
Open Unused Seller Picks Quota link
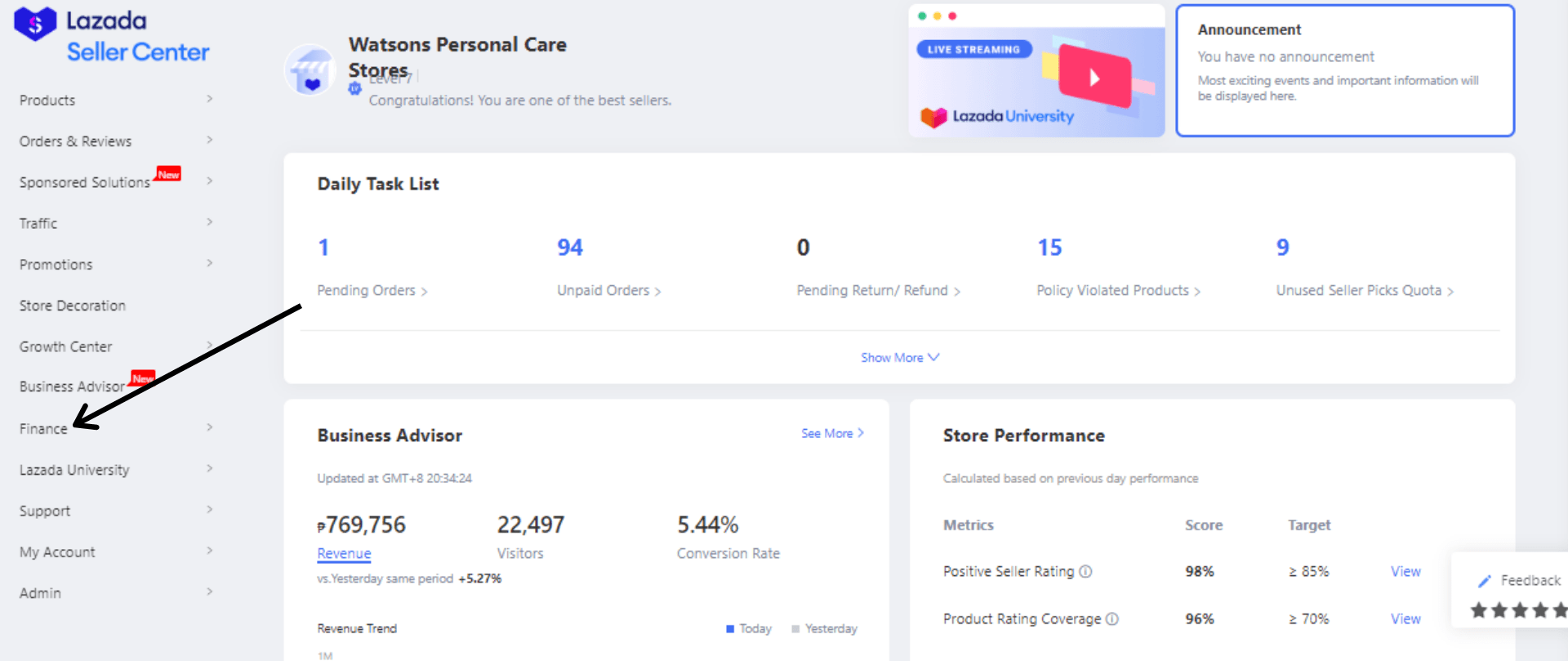point(1365,291)
